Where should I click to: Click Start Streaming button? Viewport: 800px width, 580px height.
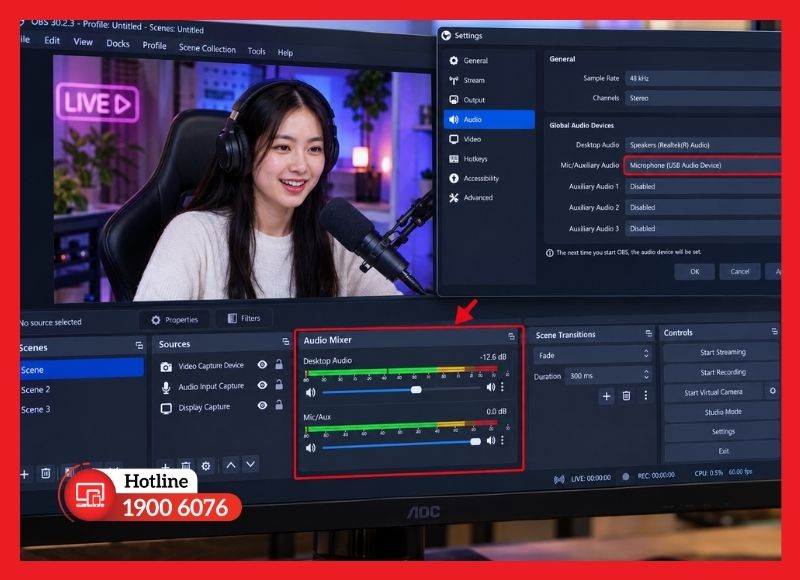[x=722, y=352]
